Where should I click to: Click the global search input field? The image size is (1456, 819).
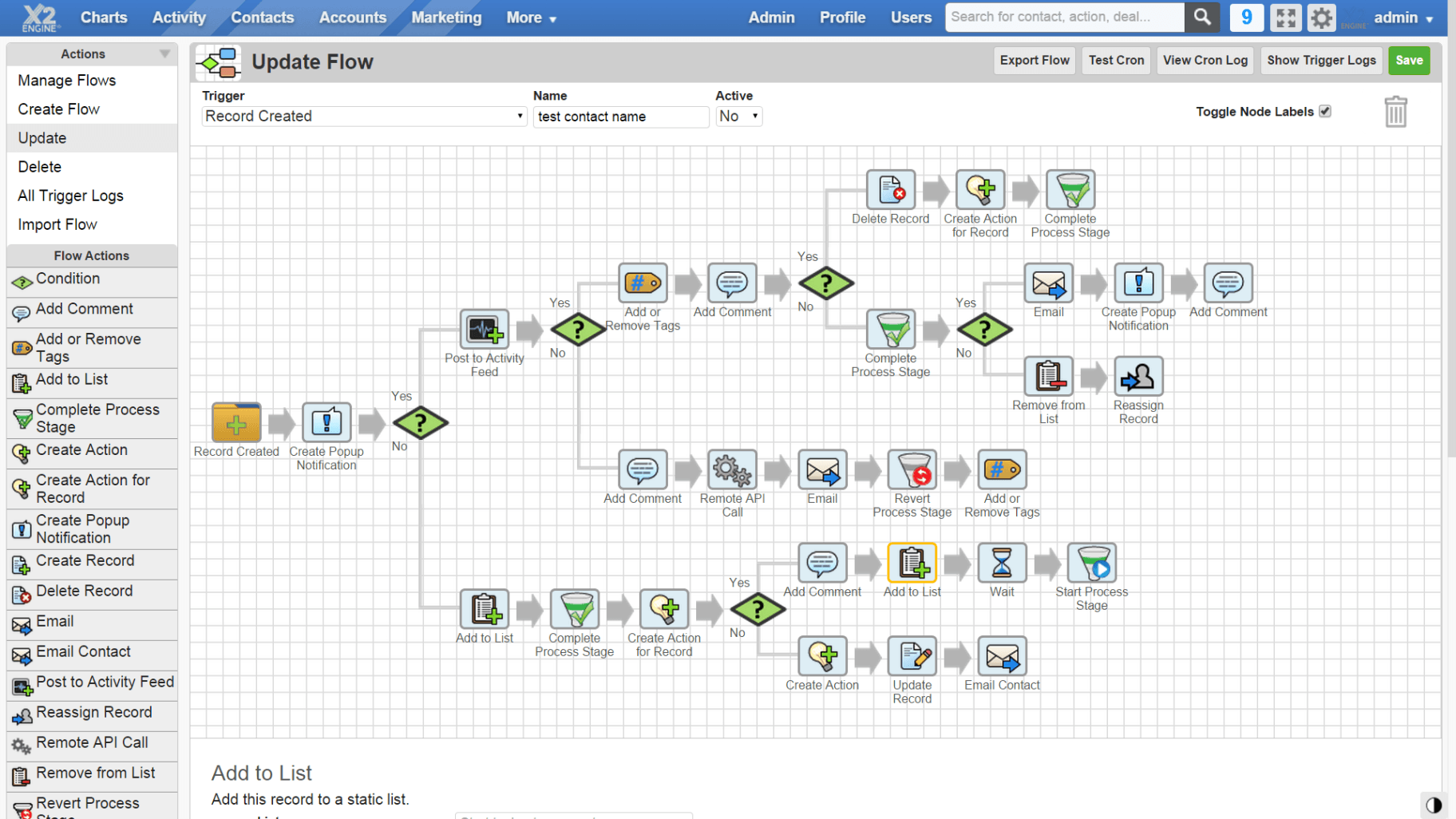[1065, 17]
